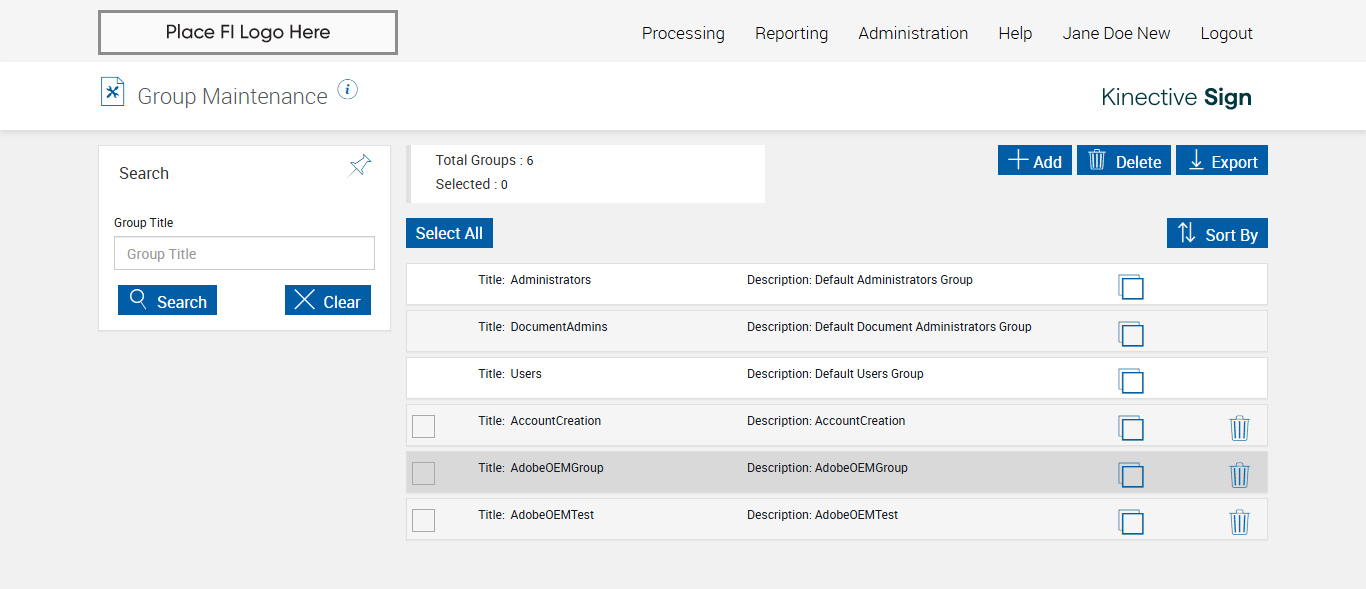Click trash icon for AdobeOEMGroup row
This screenshot has width=1366, height=589.
1239,475
